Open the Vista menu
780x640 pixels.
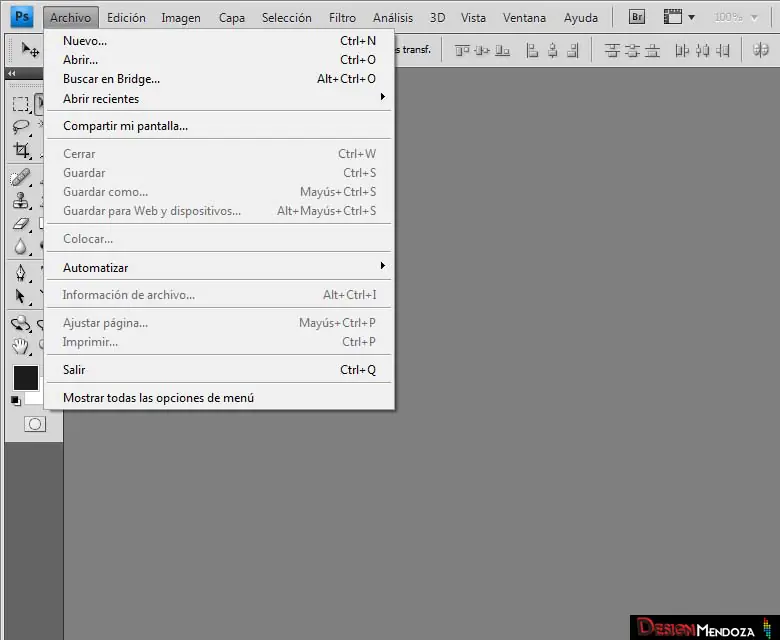(473, 17)
